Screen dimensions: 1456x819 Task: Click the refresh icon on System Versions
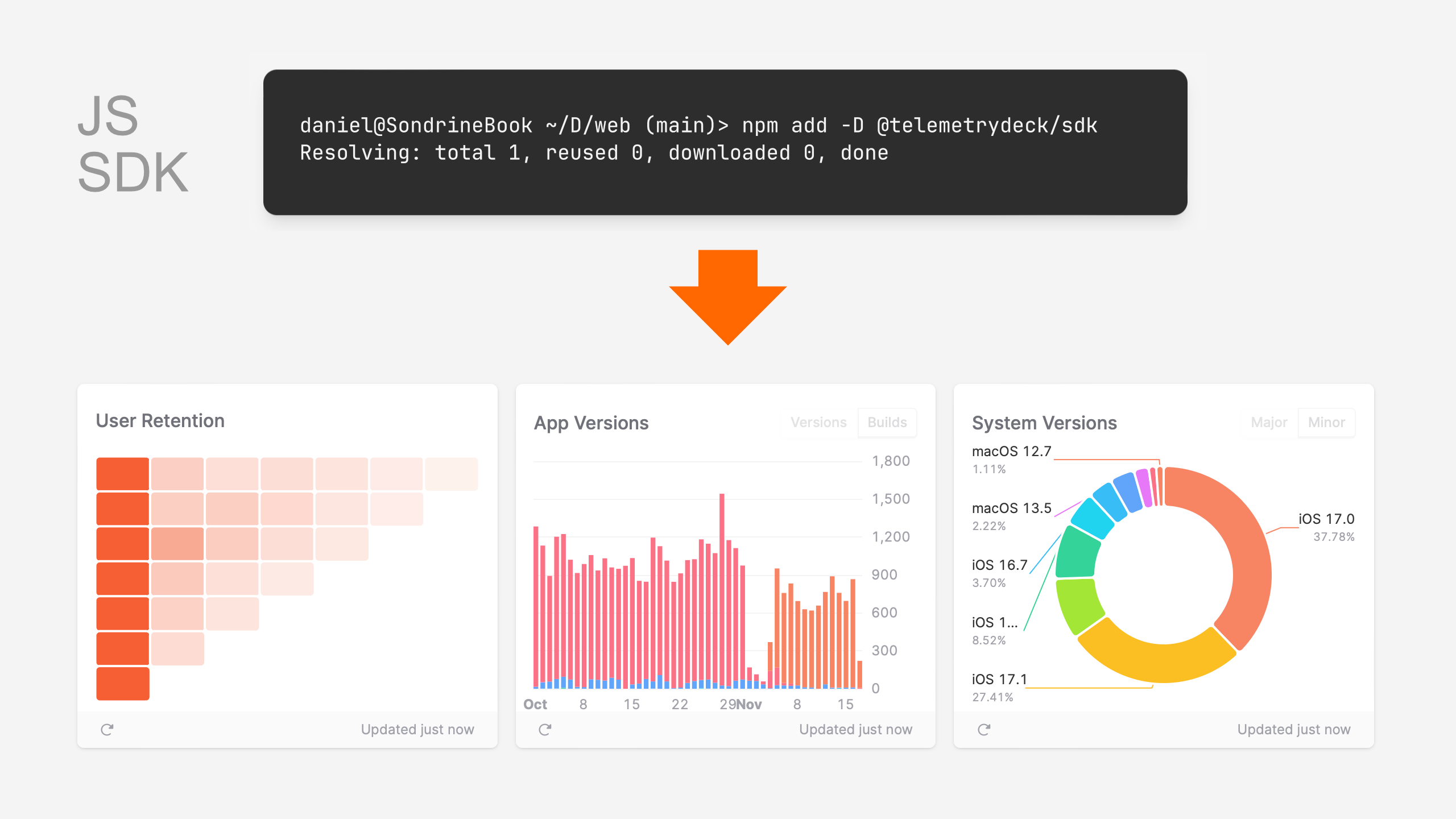(984, 728)
